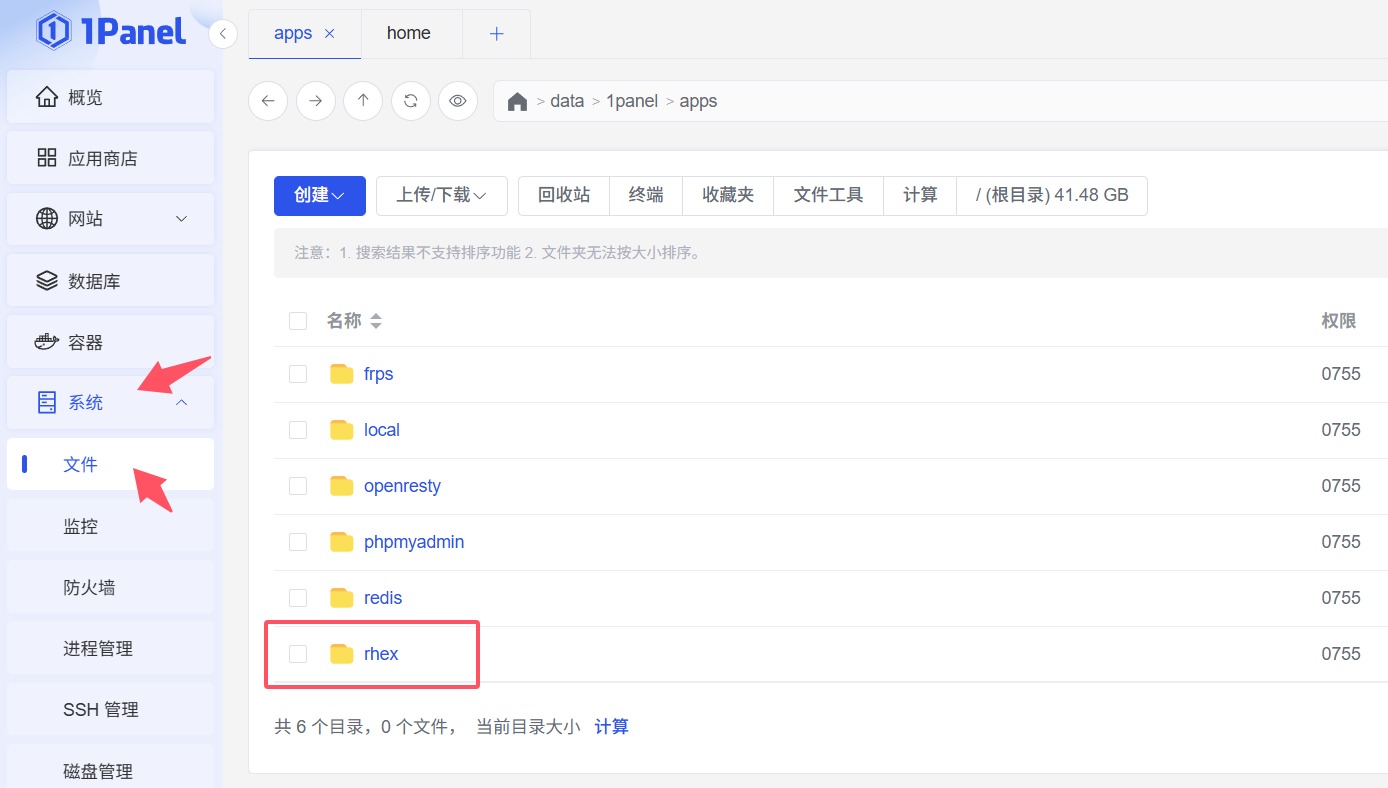Viewport: 1388px width, 788px height.
Task: Click the 计算 toolbar button
Action: point(920,196)
